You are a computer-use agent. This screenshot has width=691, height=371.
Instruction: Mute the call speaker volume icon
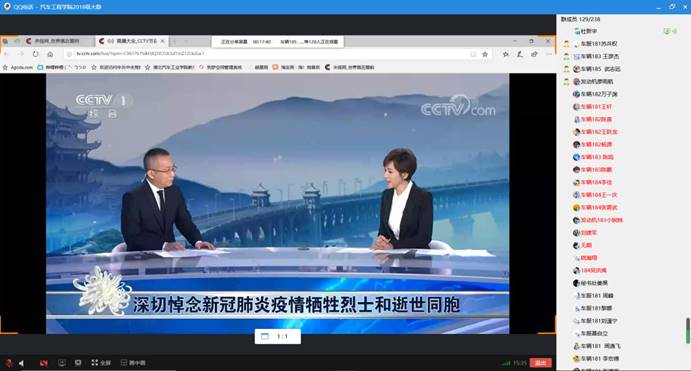click(x=21, y=363)
